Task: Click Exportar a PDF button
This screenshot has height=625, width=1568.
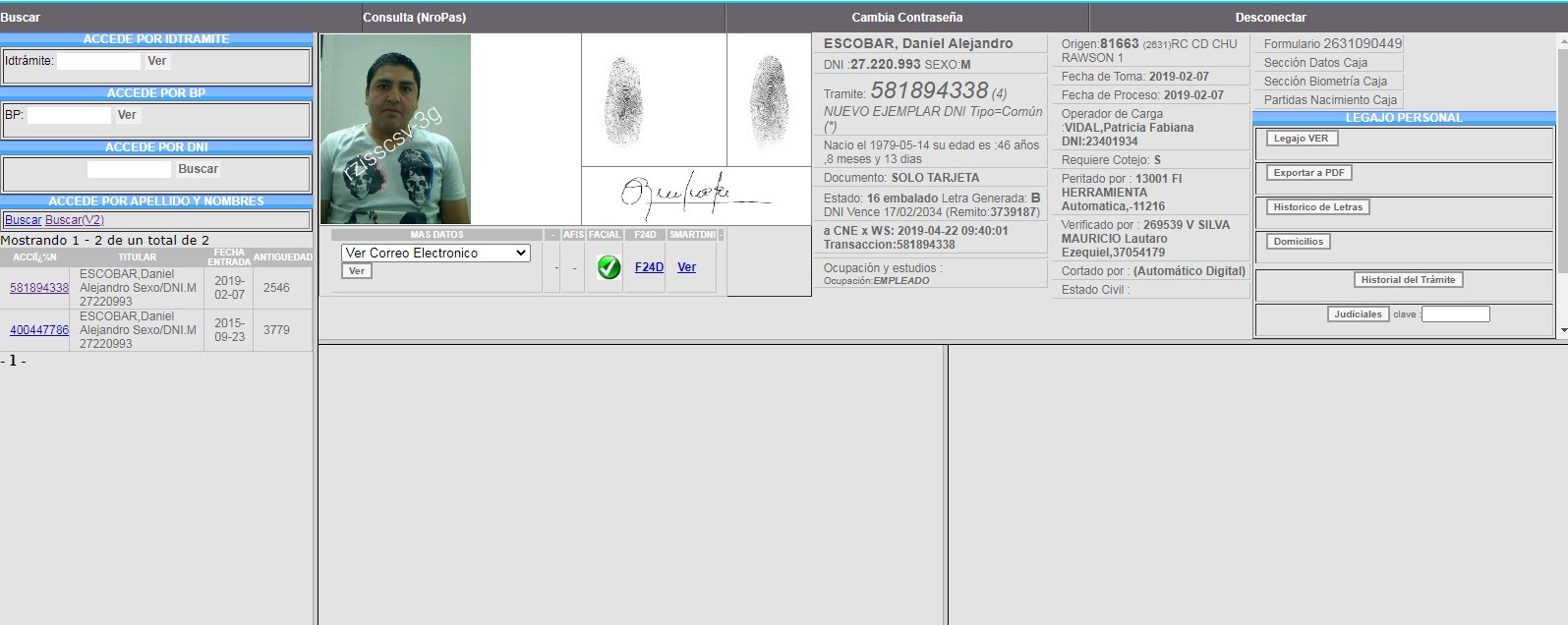Action: coord(1308,173)
